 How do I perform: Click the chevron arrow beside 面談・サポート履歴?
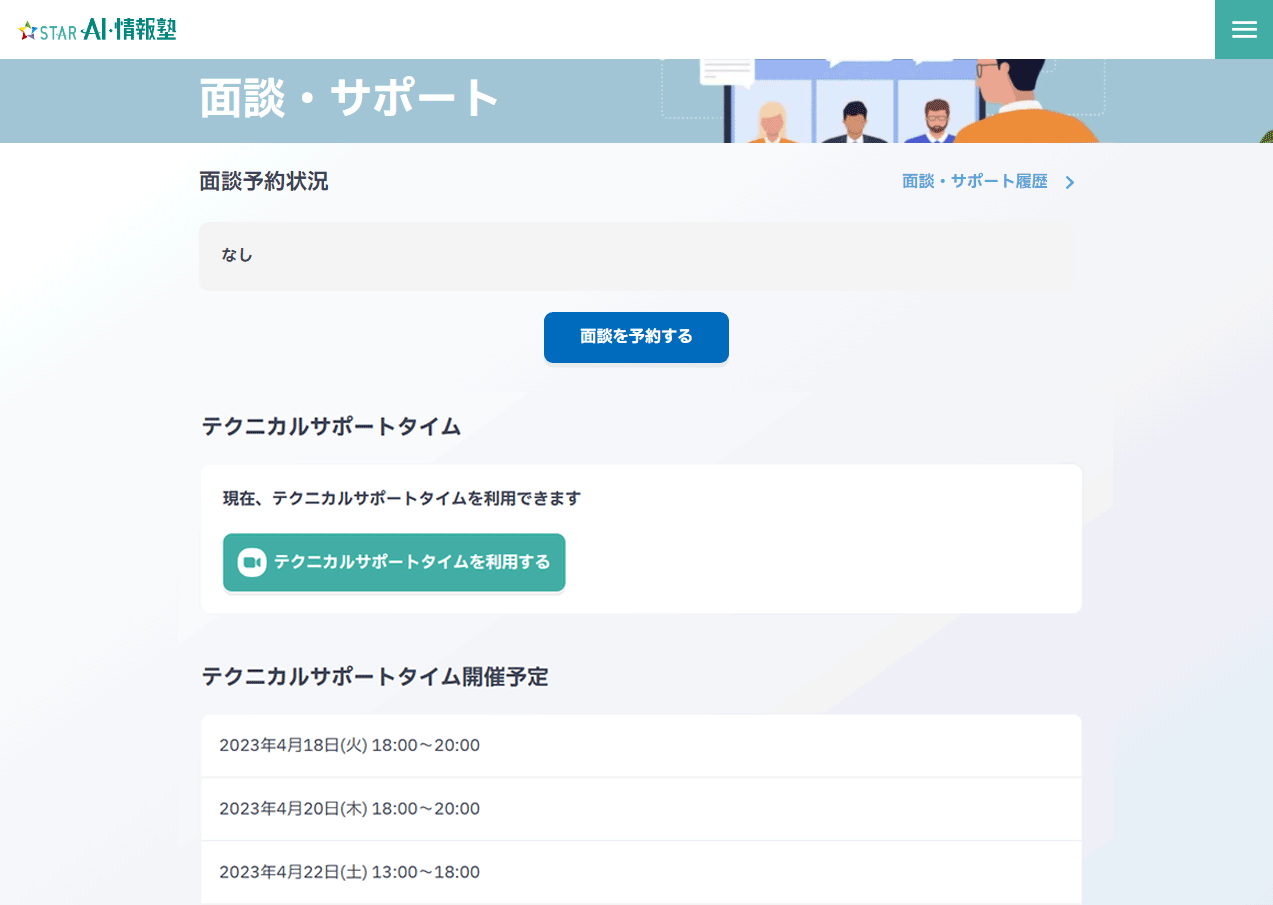pos(1069,182)
